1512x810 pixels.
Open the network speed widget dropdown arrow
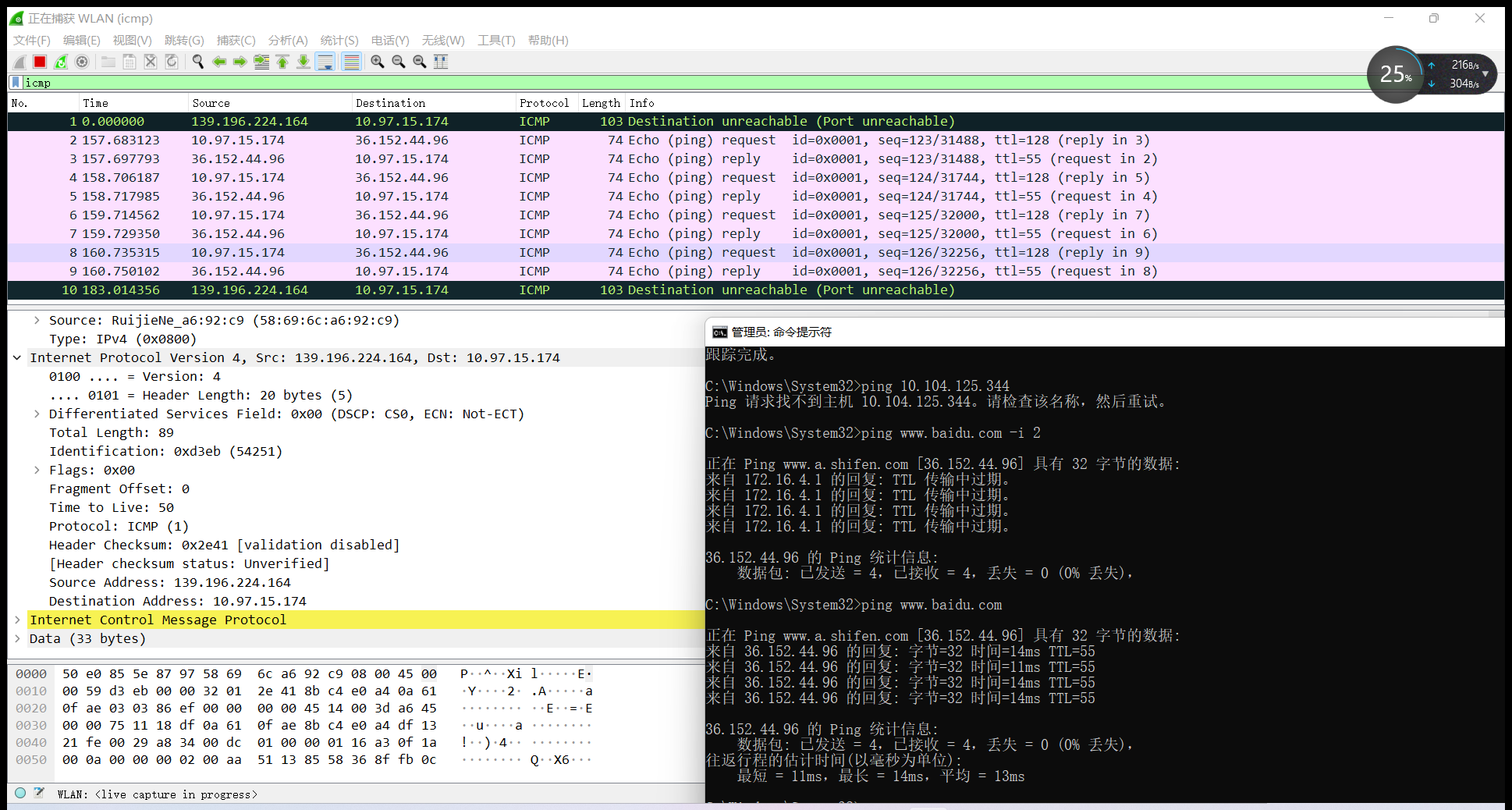(x=1485, y=74)
